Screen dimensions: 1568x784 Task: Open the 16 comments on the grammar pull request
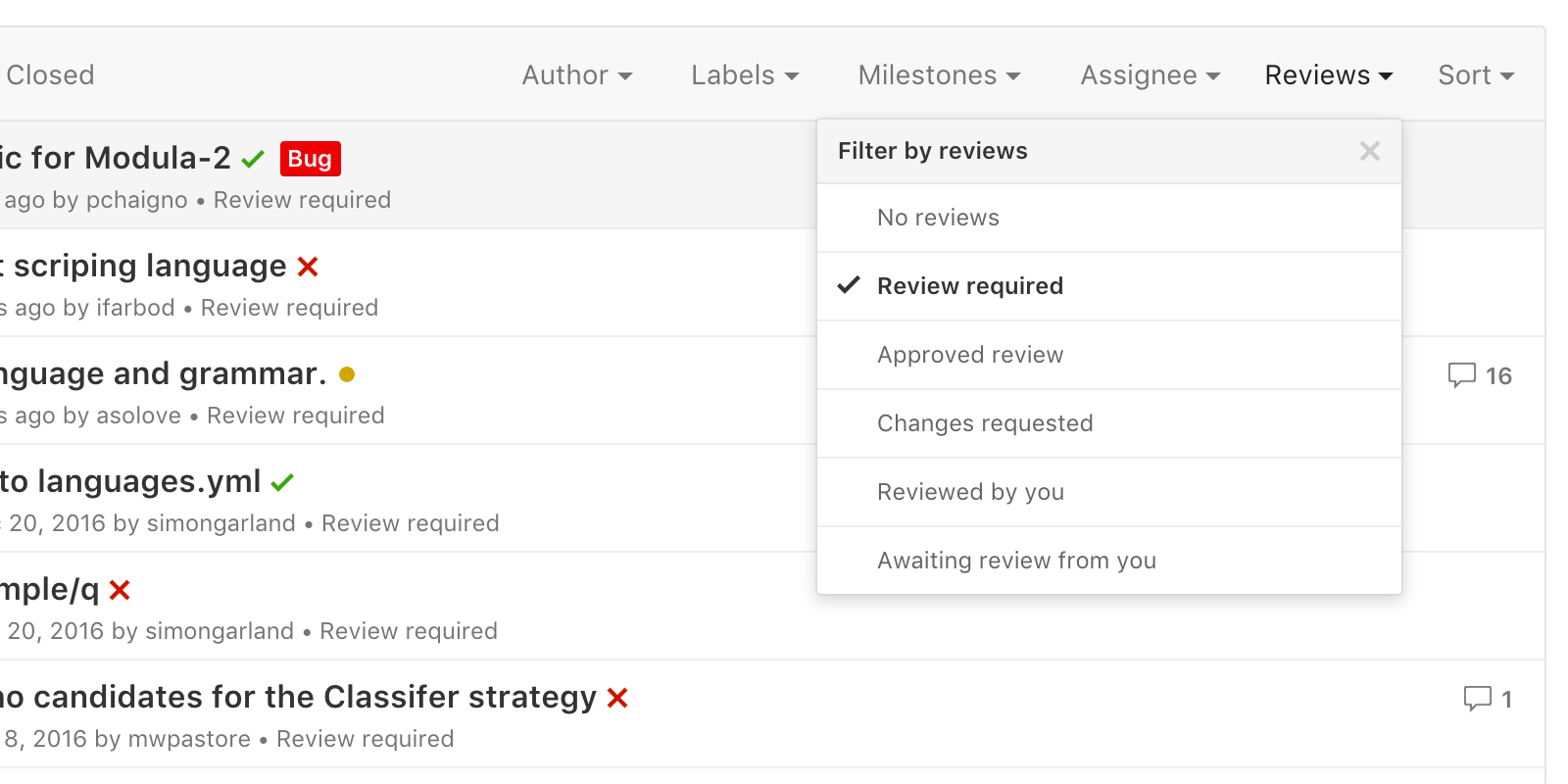(x=1480, y=375)
